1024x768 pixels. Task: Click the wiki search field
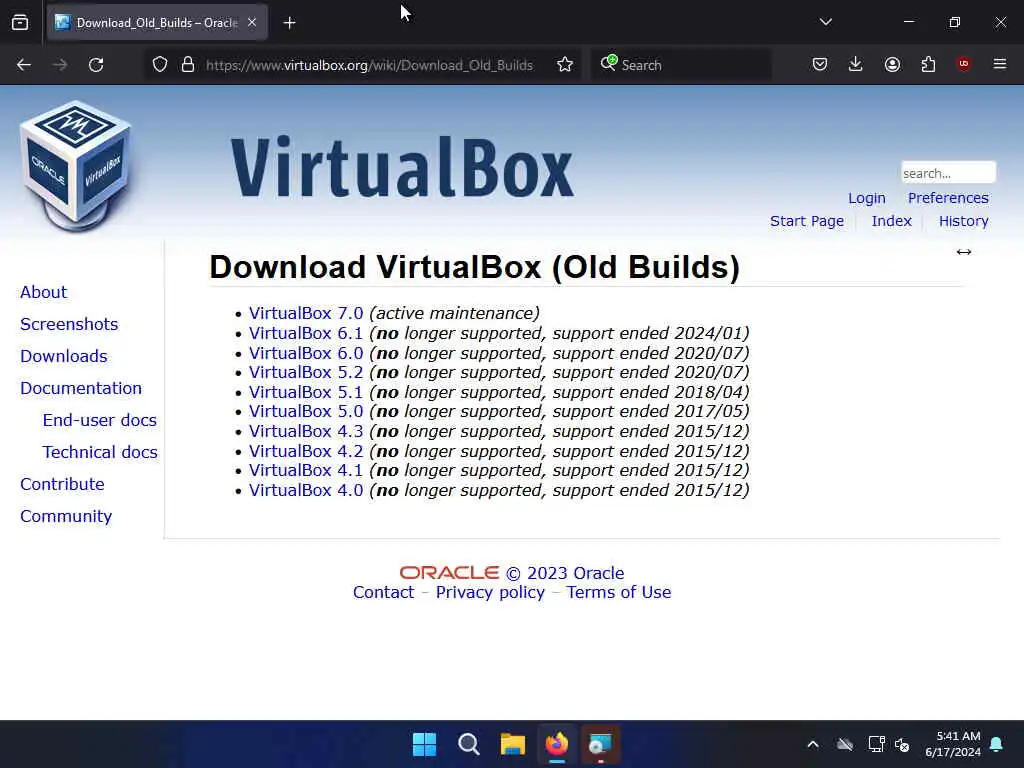click(x=948, y=173)
